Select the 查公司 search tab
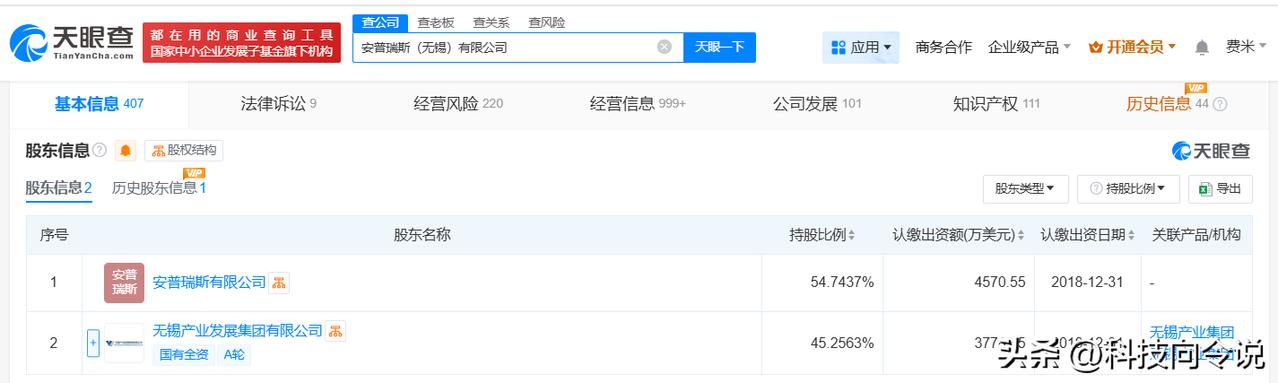Image resolution: width=1278 pixels, height=383 pixels. (379, 22)
